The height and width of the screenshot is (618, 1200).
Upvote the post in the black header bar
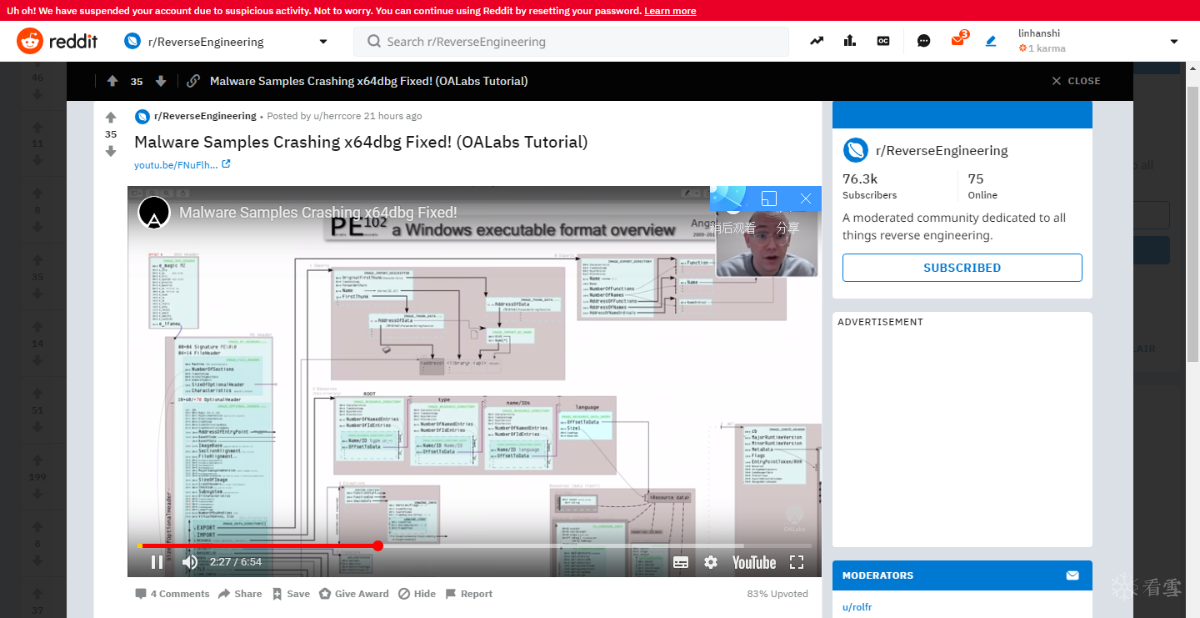[x=112, y=81]
